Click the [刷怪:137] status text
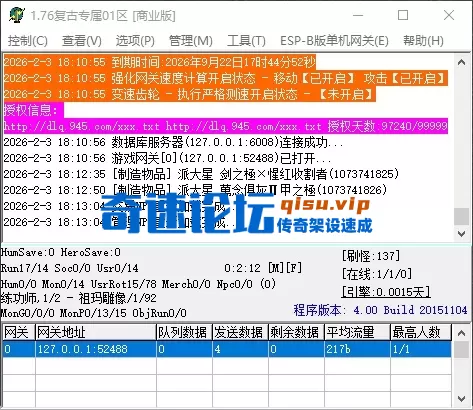Screen dimensions: 473x410 (371, 256)
